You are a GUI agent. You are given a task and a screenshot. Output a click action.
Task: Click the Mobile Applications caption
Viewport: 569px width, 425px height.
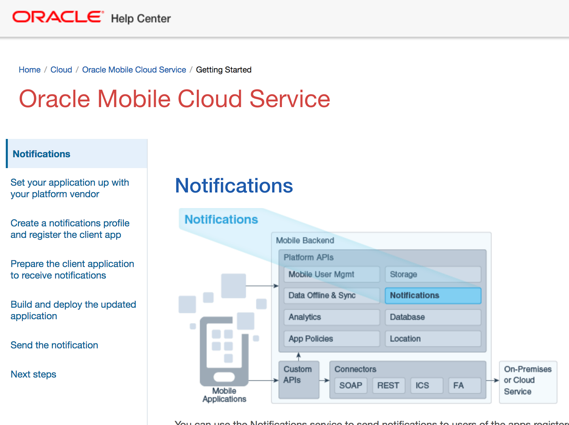224,395
